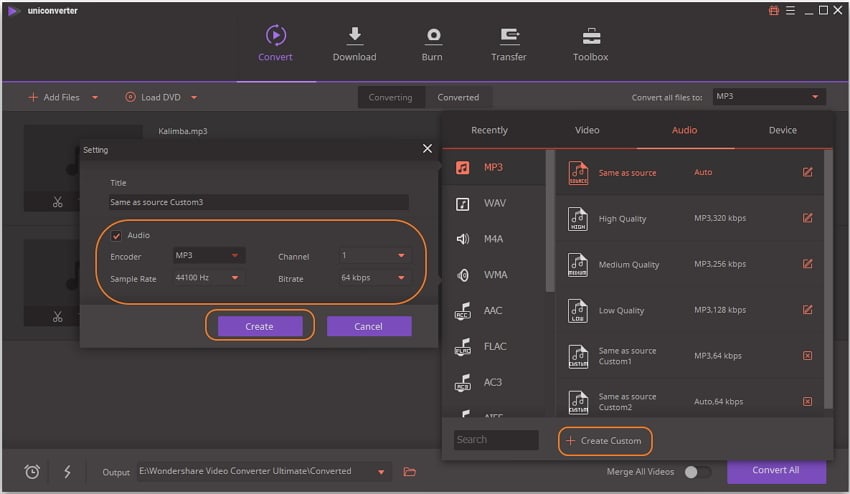The image size is (850, 494).
Task: Open the output folder icon
Action: 409,472
